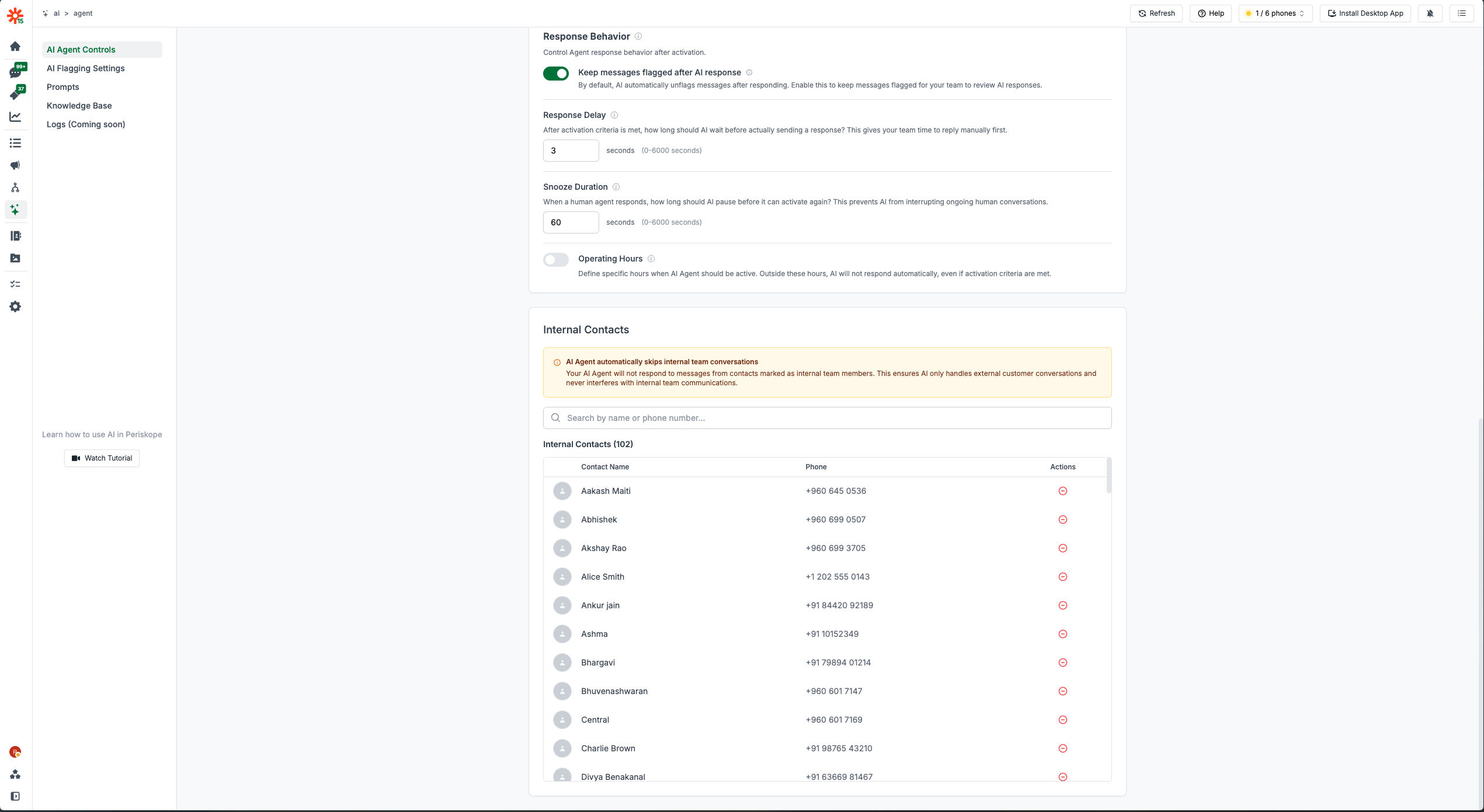Click the internal contacts search field
The width and height of the screenshot is (1484, 812).
coord(827,418)
